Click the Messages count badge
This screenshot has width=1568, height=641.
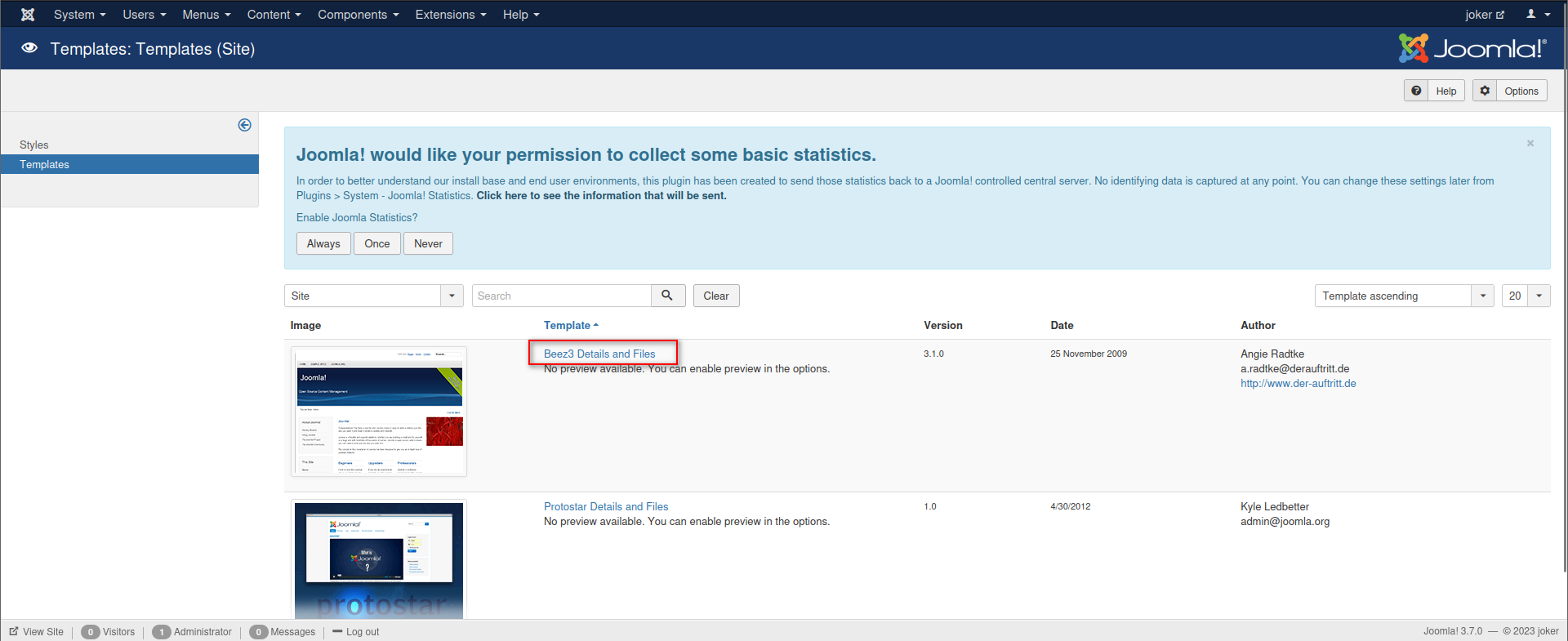click(x=259, y=632)
